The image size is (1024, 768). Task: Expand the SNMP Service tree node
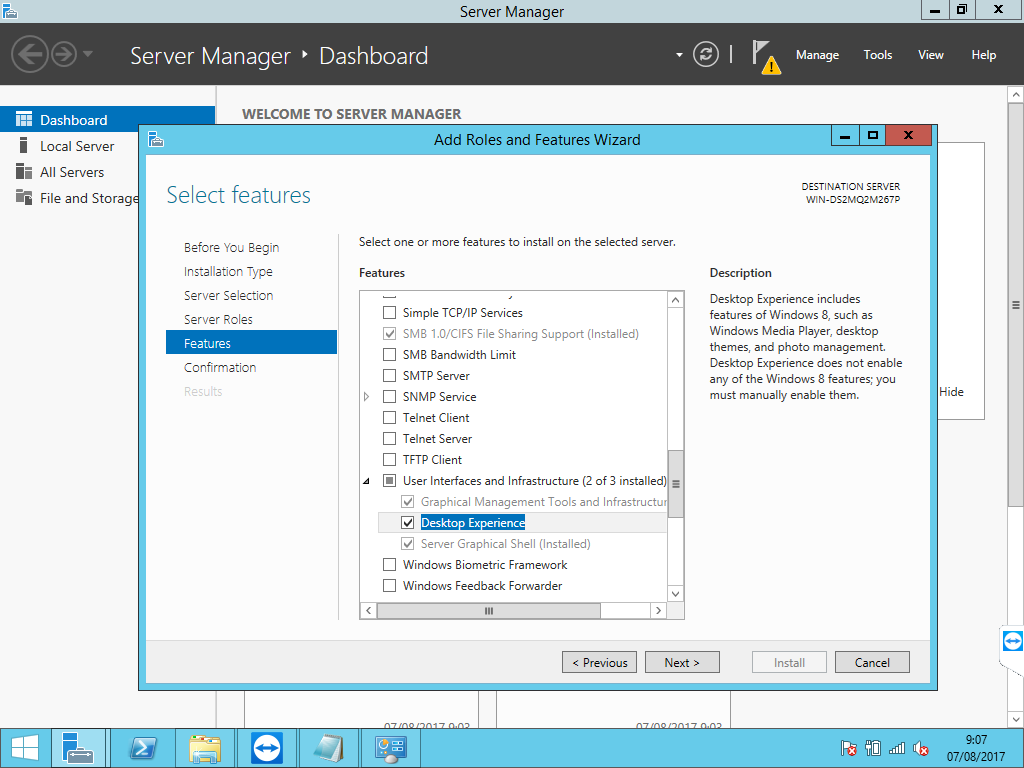pyautogui.click(x=366, y=396)
